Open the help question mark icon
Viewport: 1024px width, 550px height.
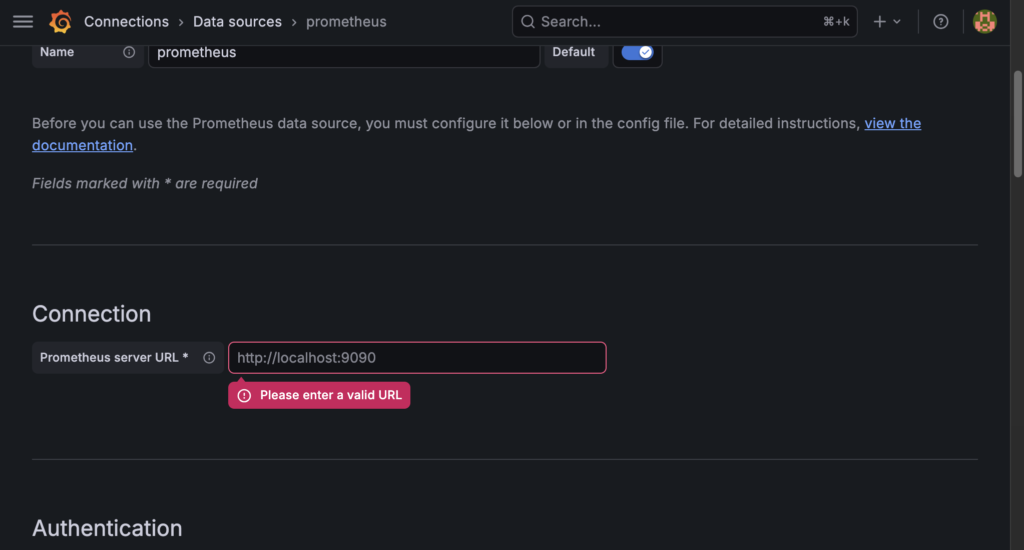point(940,22)
